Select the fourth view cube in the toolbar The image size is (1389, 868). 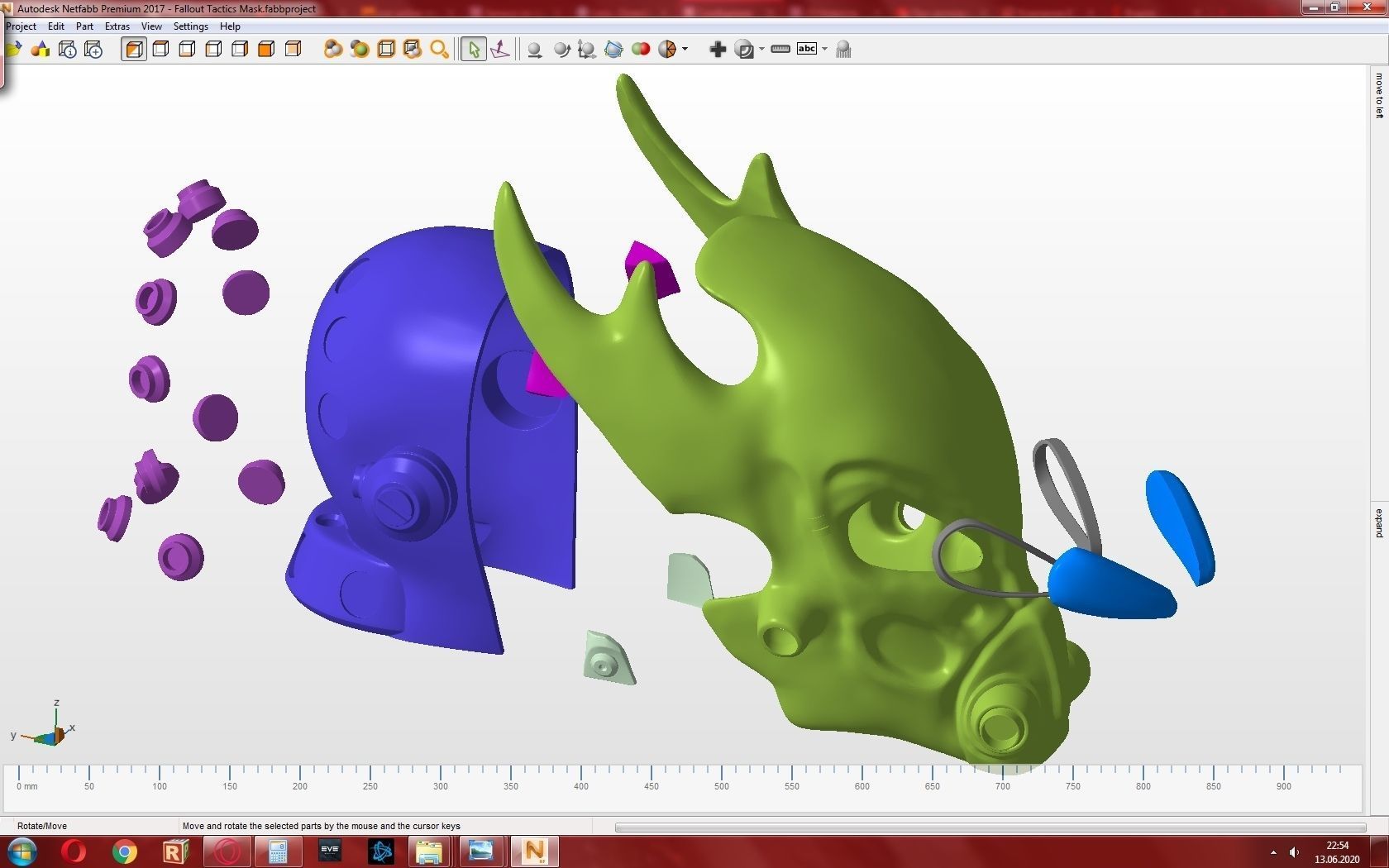pos(213,50)
